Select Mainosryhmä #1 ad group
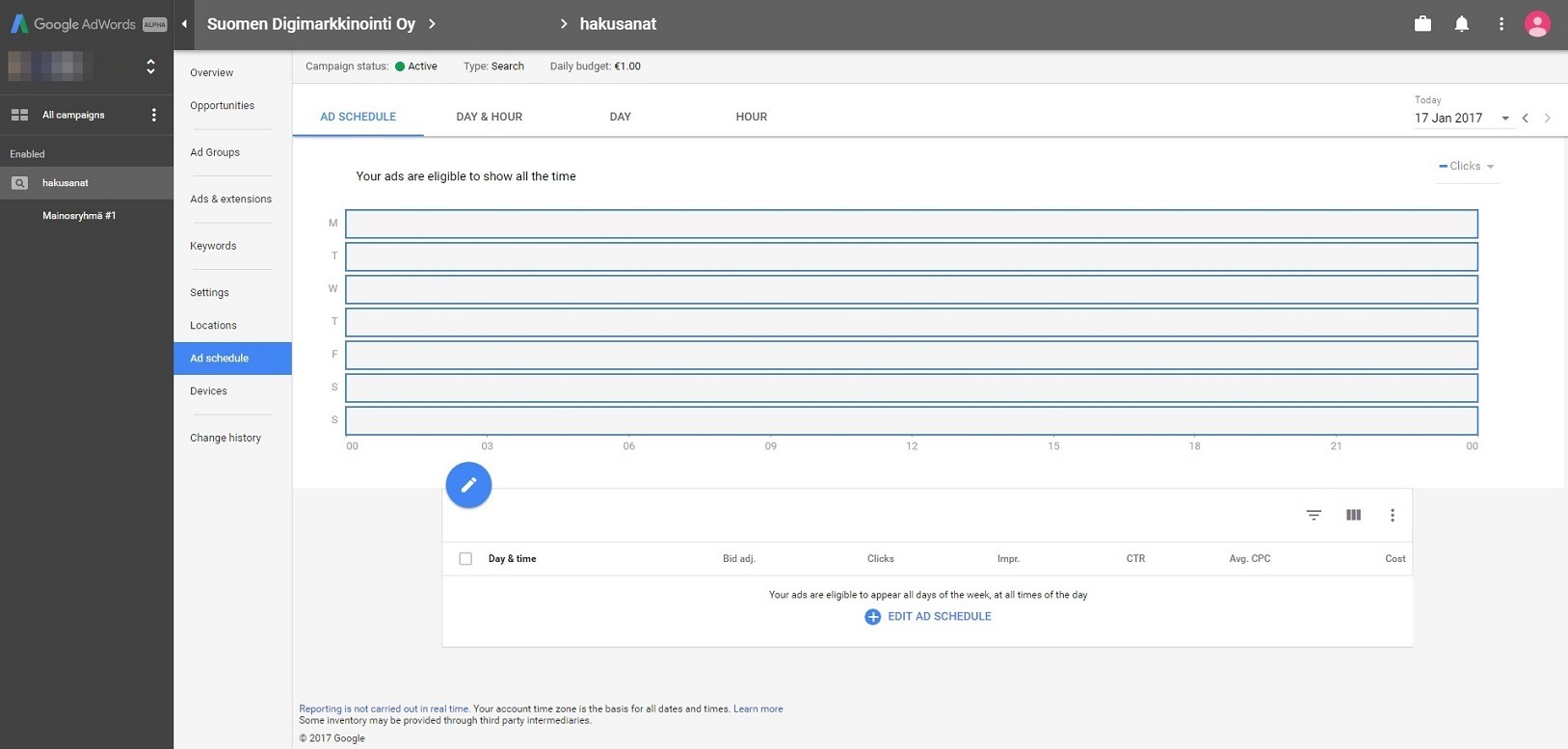 click(x=79, y=216)
